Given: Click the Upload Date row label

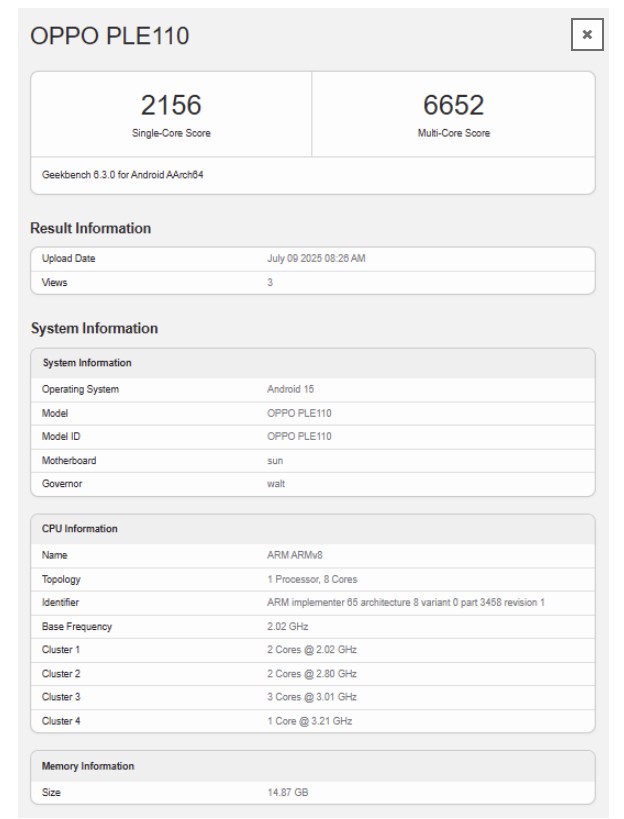Looking at the screenshot, I should click(x=68, y=259).
